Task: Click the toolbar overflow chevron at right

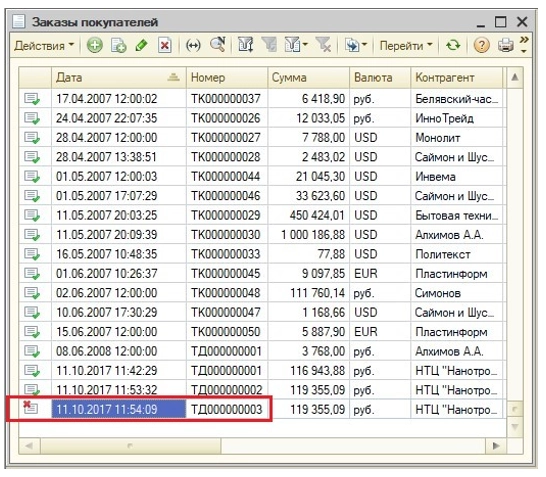Action: tap(524, 45)
